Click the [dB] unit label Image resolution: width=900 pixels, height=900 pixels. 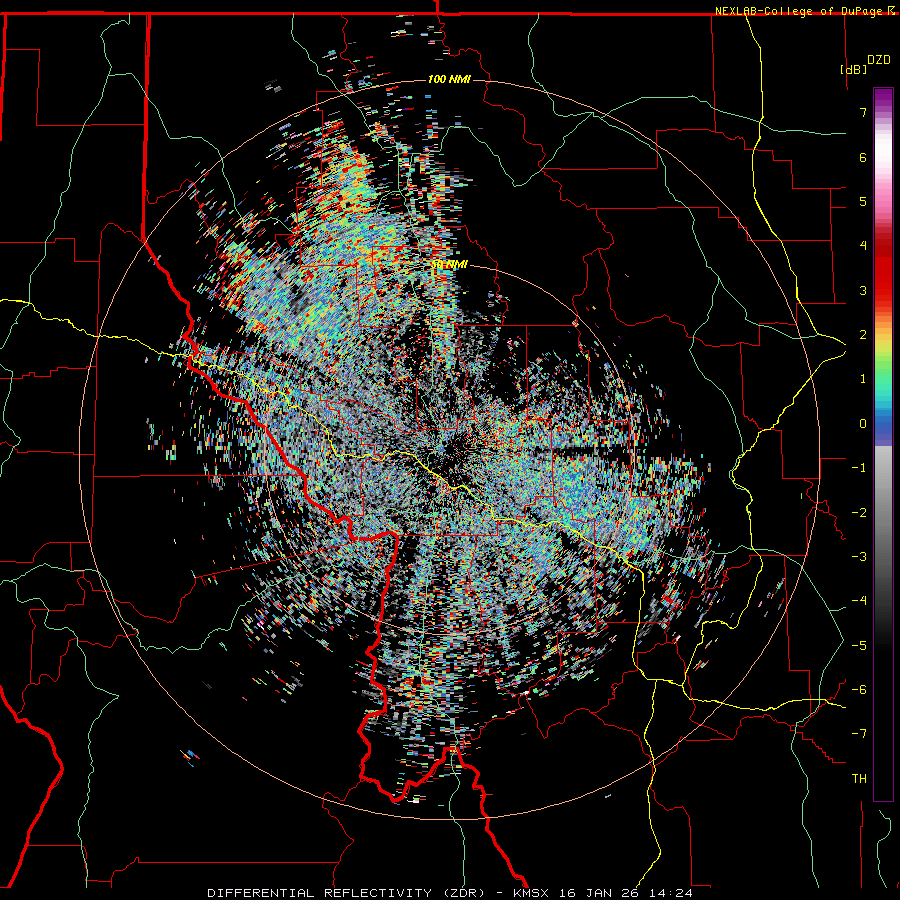click(853, 69)
